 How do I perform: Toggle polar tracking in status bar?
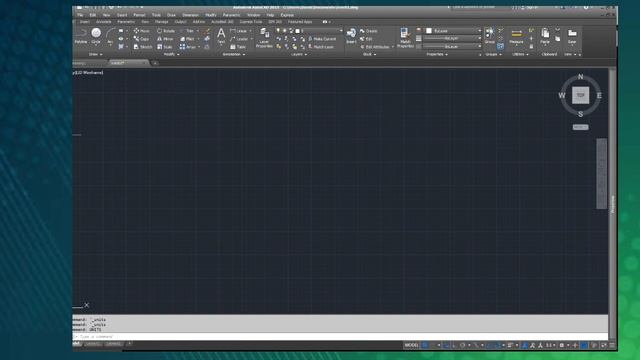[x=462, y=345]
